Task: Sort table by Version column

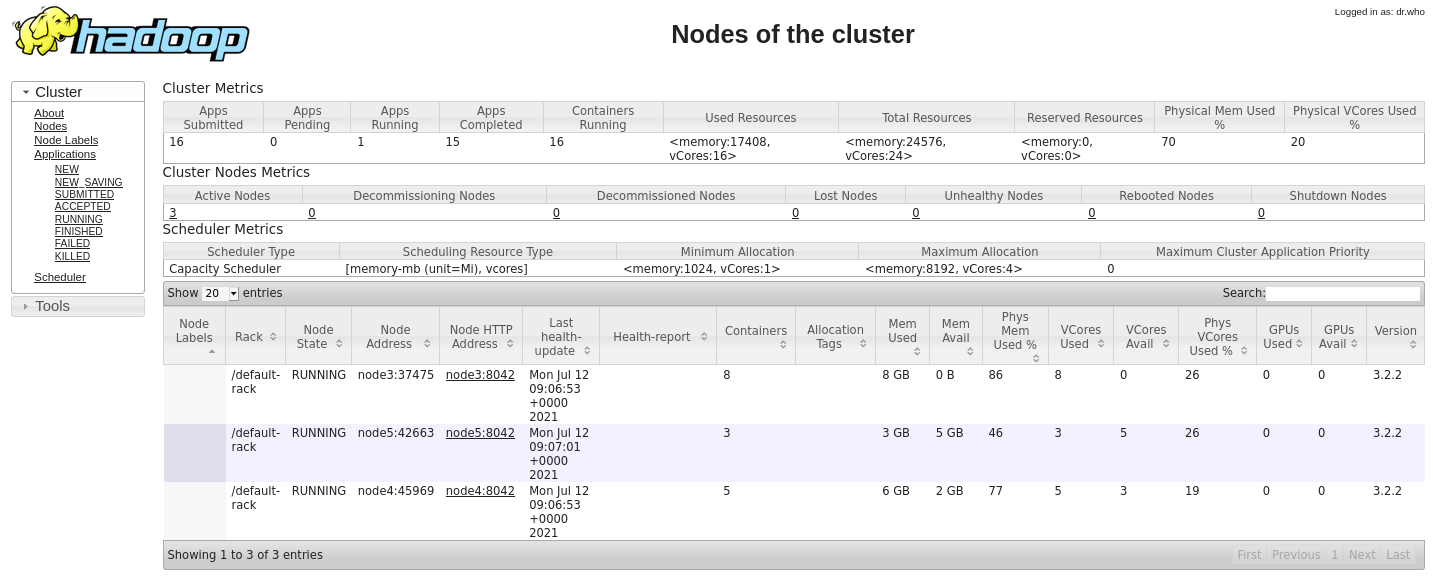Action: click(1395, 335)
